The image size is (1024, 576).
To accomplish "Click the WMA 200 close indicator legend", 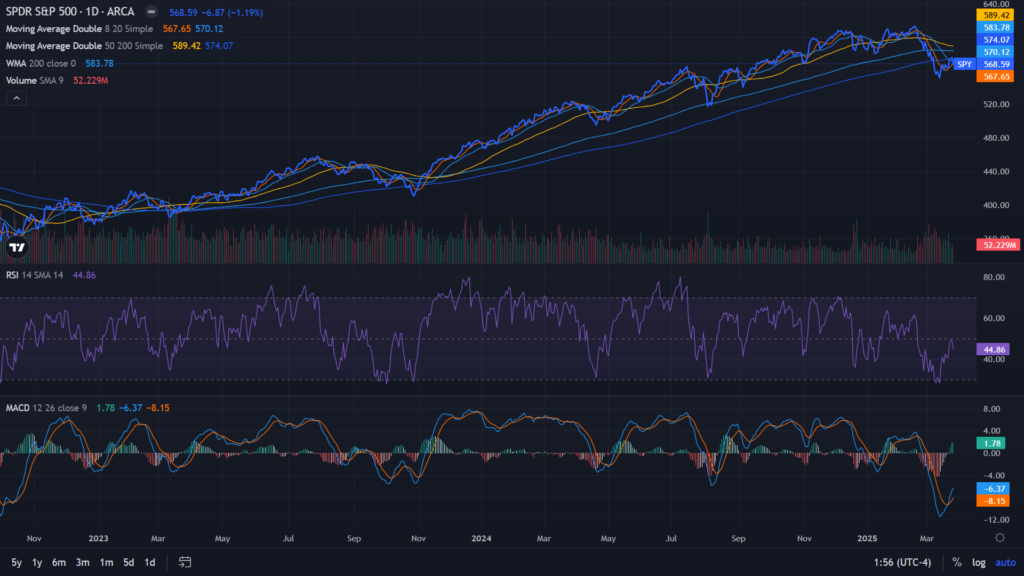I will click(x=40, y=63).
